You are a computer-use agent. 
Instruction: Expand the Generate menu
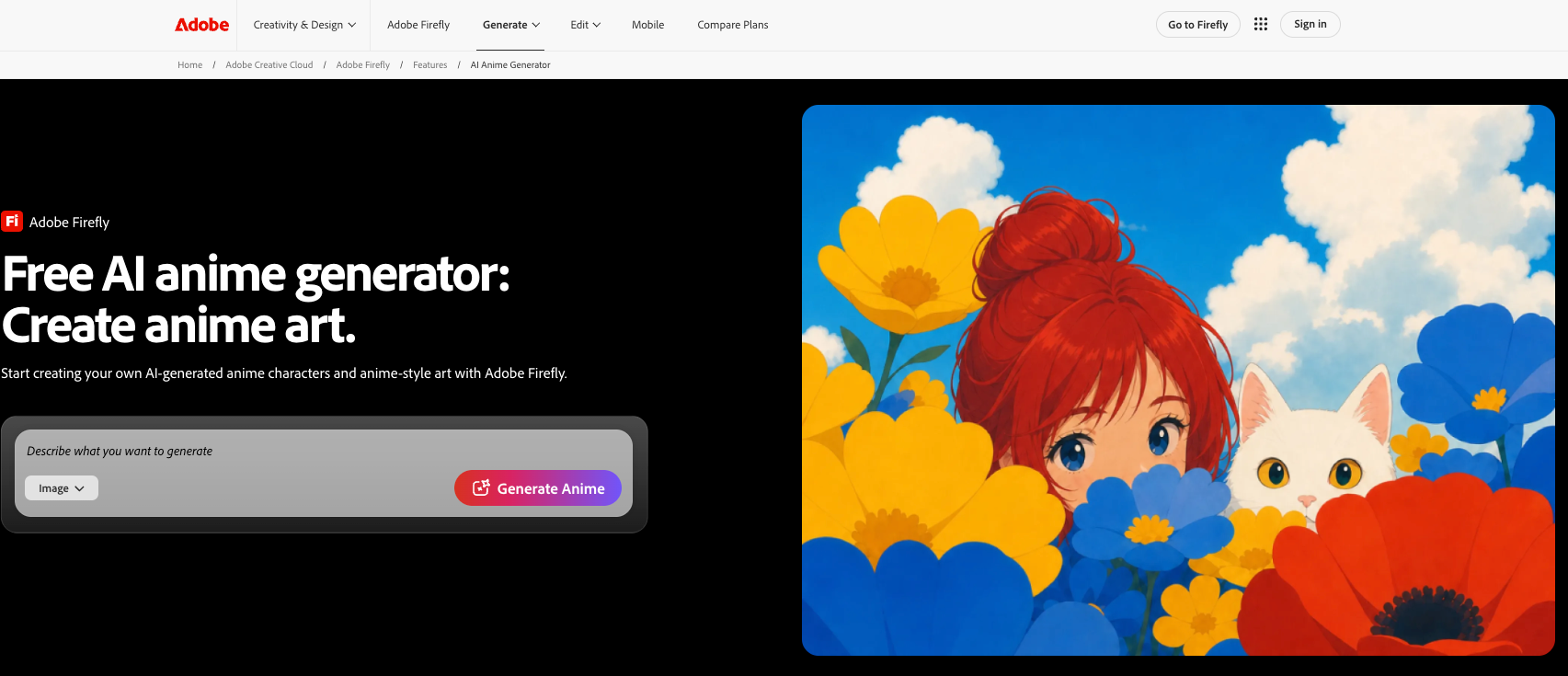511,25
